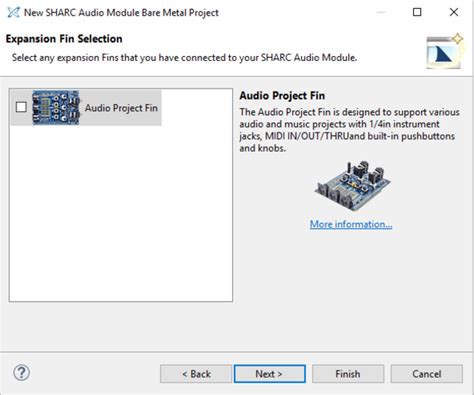Image resolution: width=474 pixels, height=395 pixels.
Task: Go to previous page with Back button
Action: coord(196,374)
